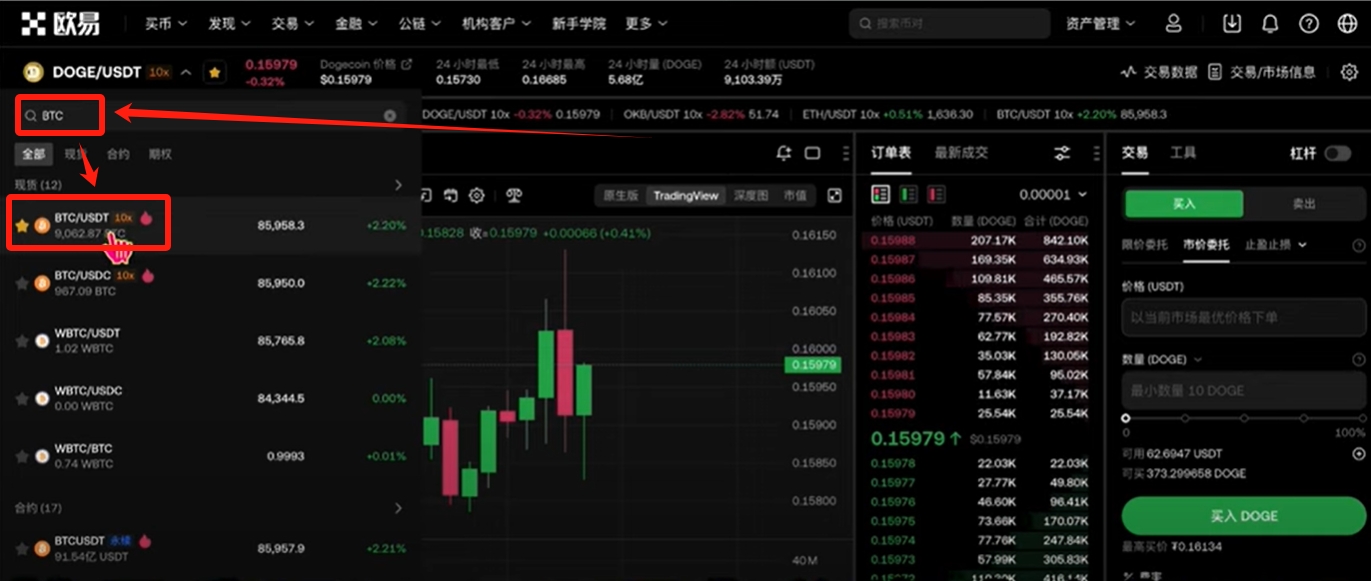This screenshot has height=581, width=1371.
Task: Open the 0.00001 depth precision dropdown
Action: (1053, 194)
